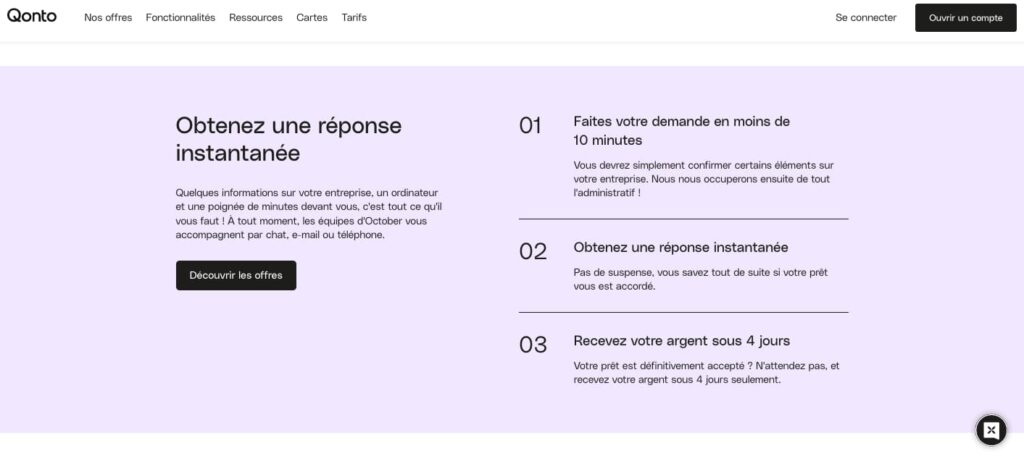The width and height of the screenshot is (1024, 459).
Task: Click the step number 01
Action: point(530,125)
